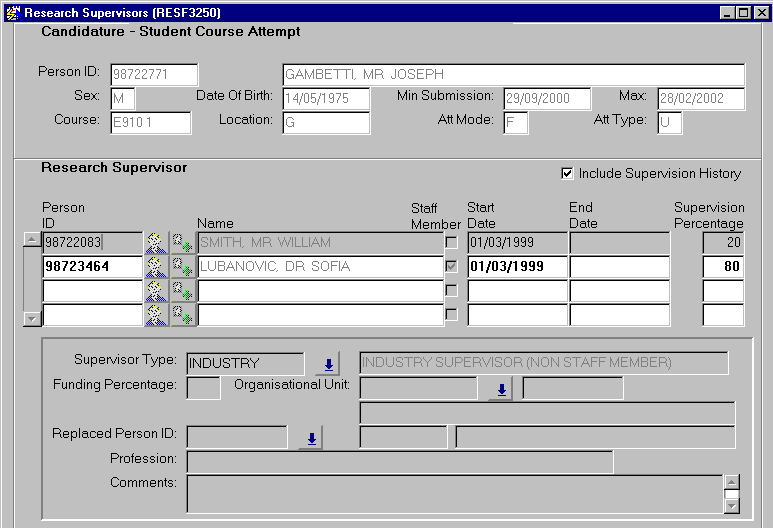Click person lookup icon for ID 98722083
The width and height of the screenshot is (773, 528).
coord(156,243)
